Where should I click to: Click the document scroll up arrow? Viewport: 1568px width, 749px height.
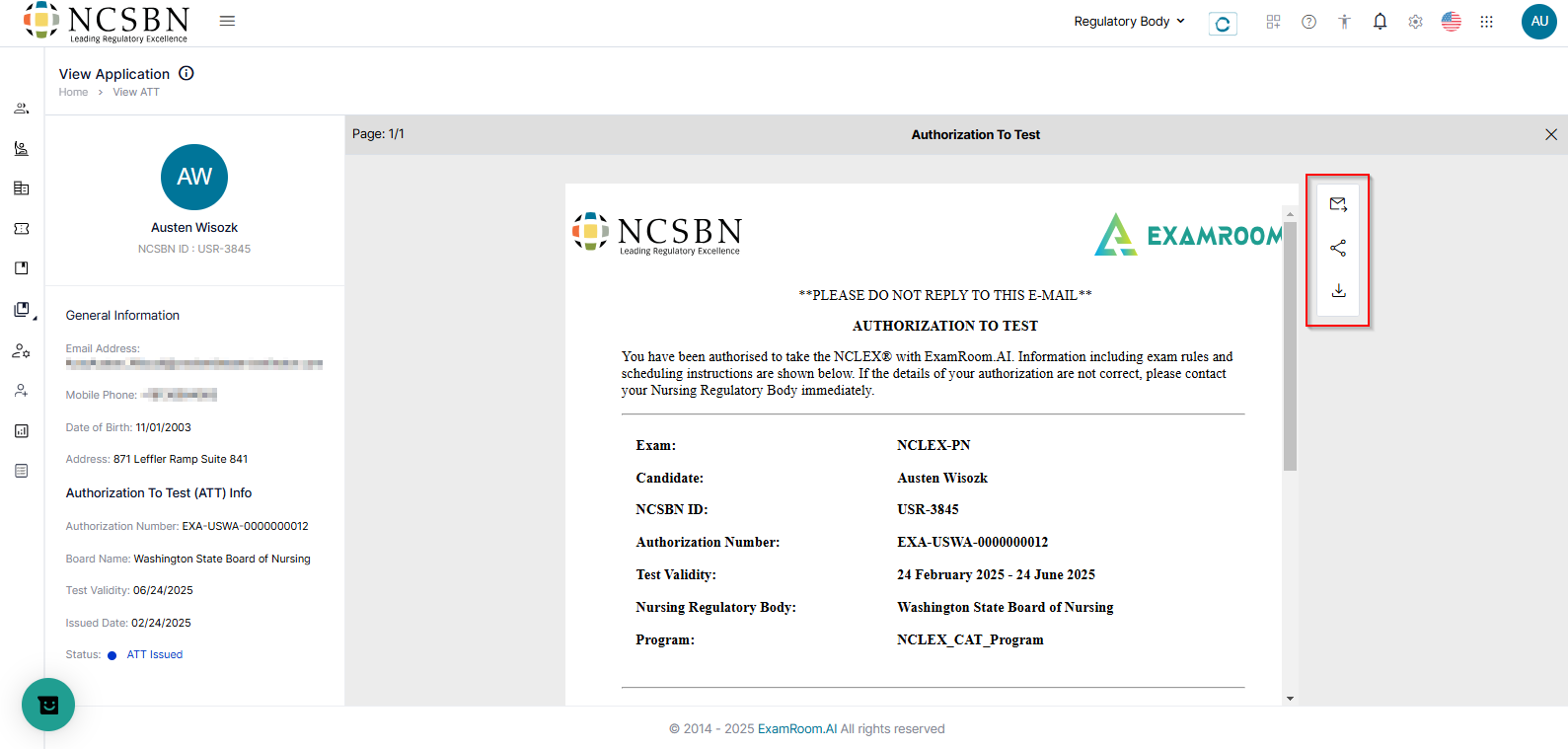tap(1290, 213)
